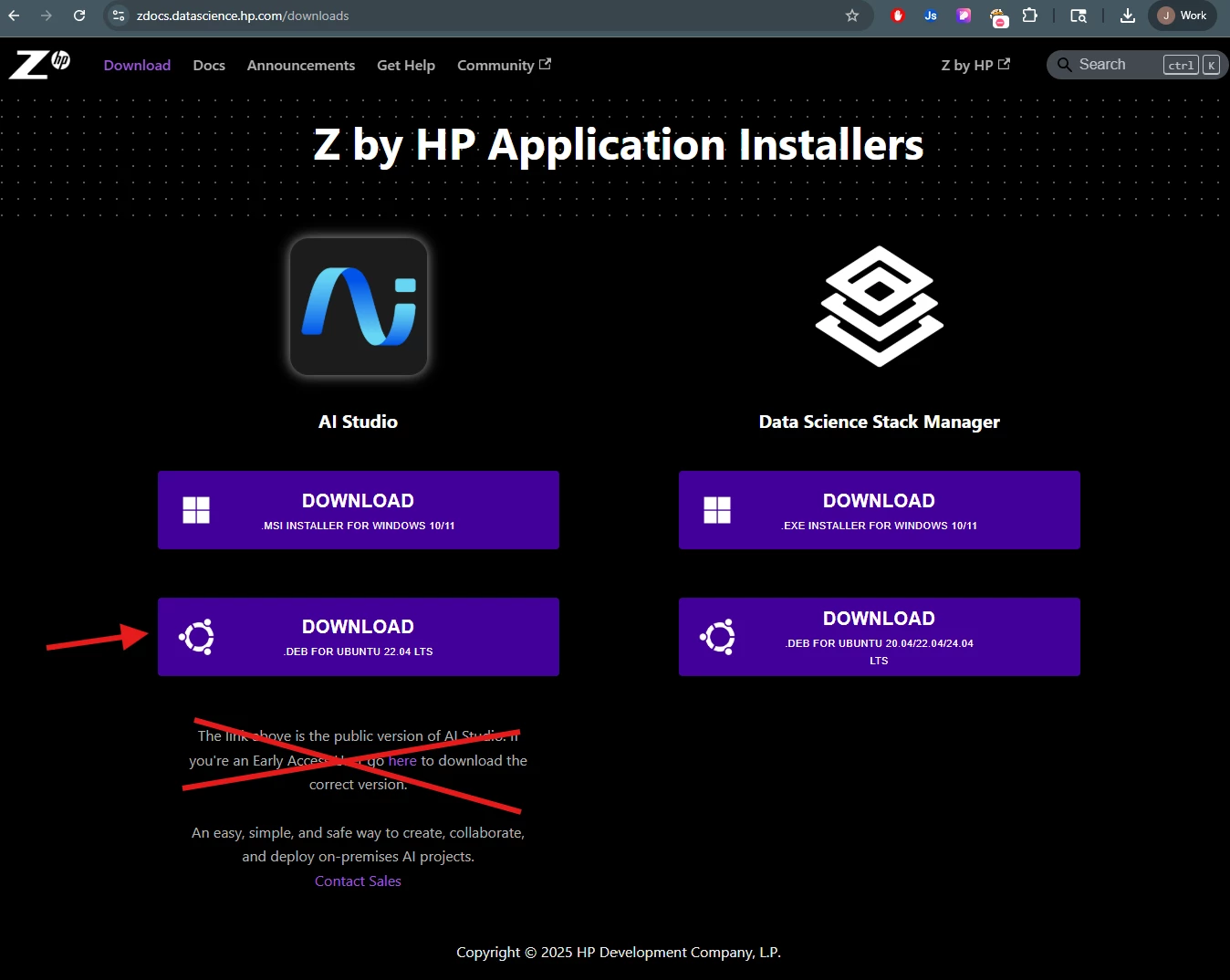
Task: Click the address bar URL
Action: point(243,16)
